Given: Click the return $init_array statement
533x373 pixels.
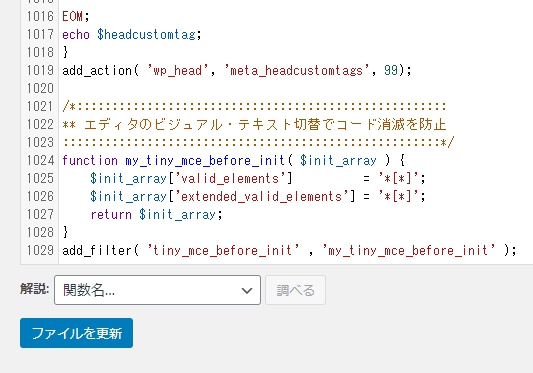Looking at the screenshot, I should click(x=156, y=215).
